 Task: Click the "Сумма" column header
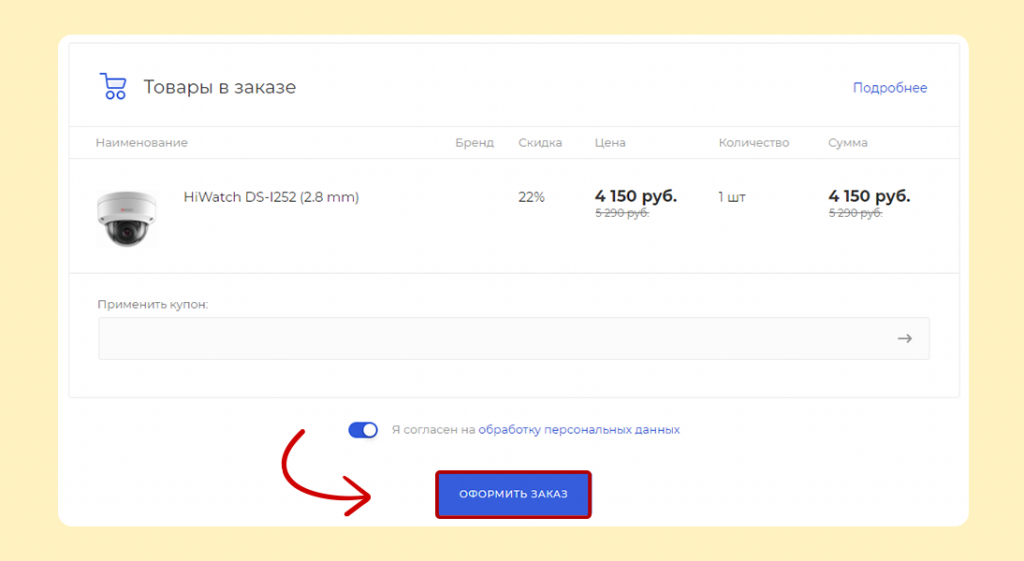coord(847,143)
